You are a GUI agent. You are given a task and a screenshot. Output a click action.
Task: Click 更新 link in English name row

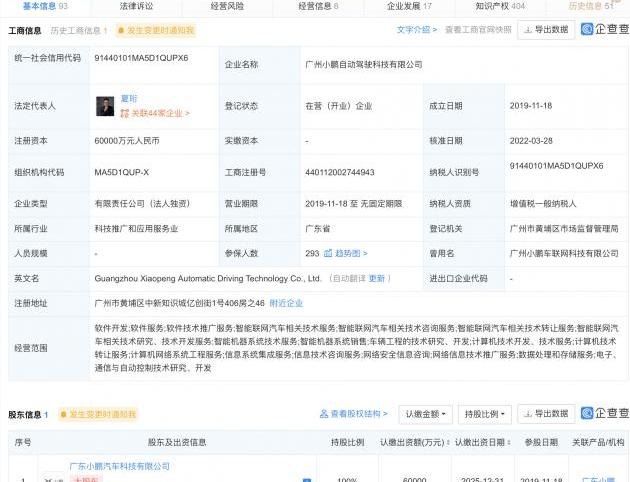point(376,278)
